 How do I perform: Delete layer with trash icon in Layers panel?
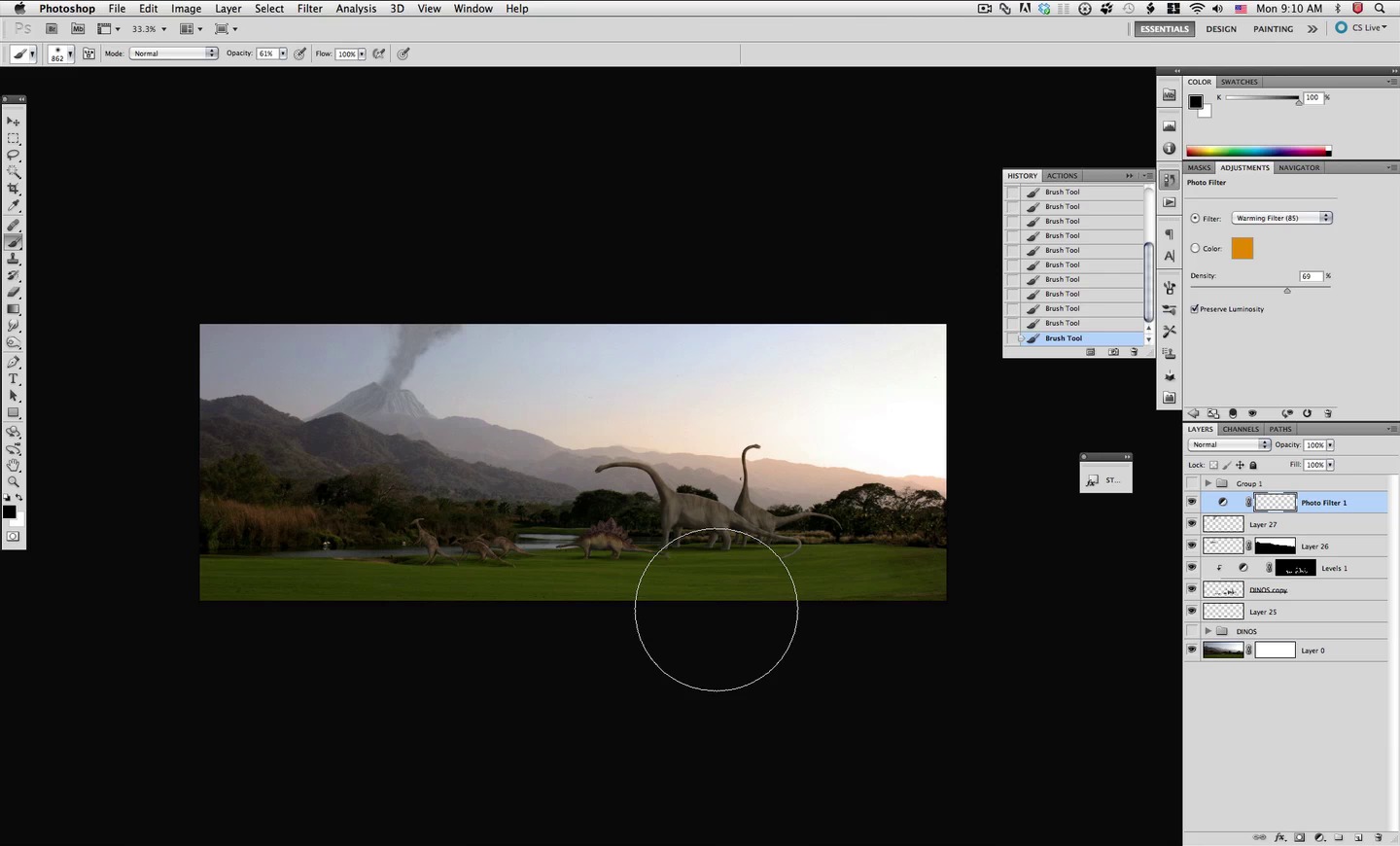[1378, 837]
